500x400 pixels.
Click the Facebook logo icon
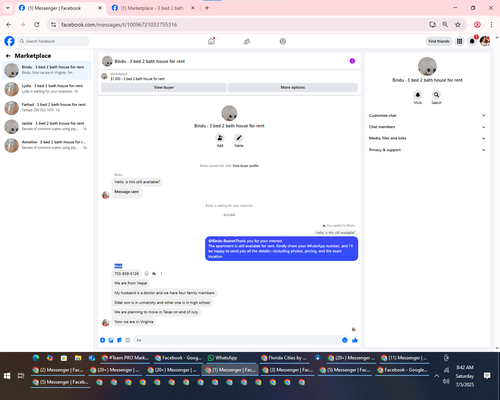[9, 41]
